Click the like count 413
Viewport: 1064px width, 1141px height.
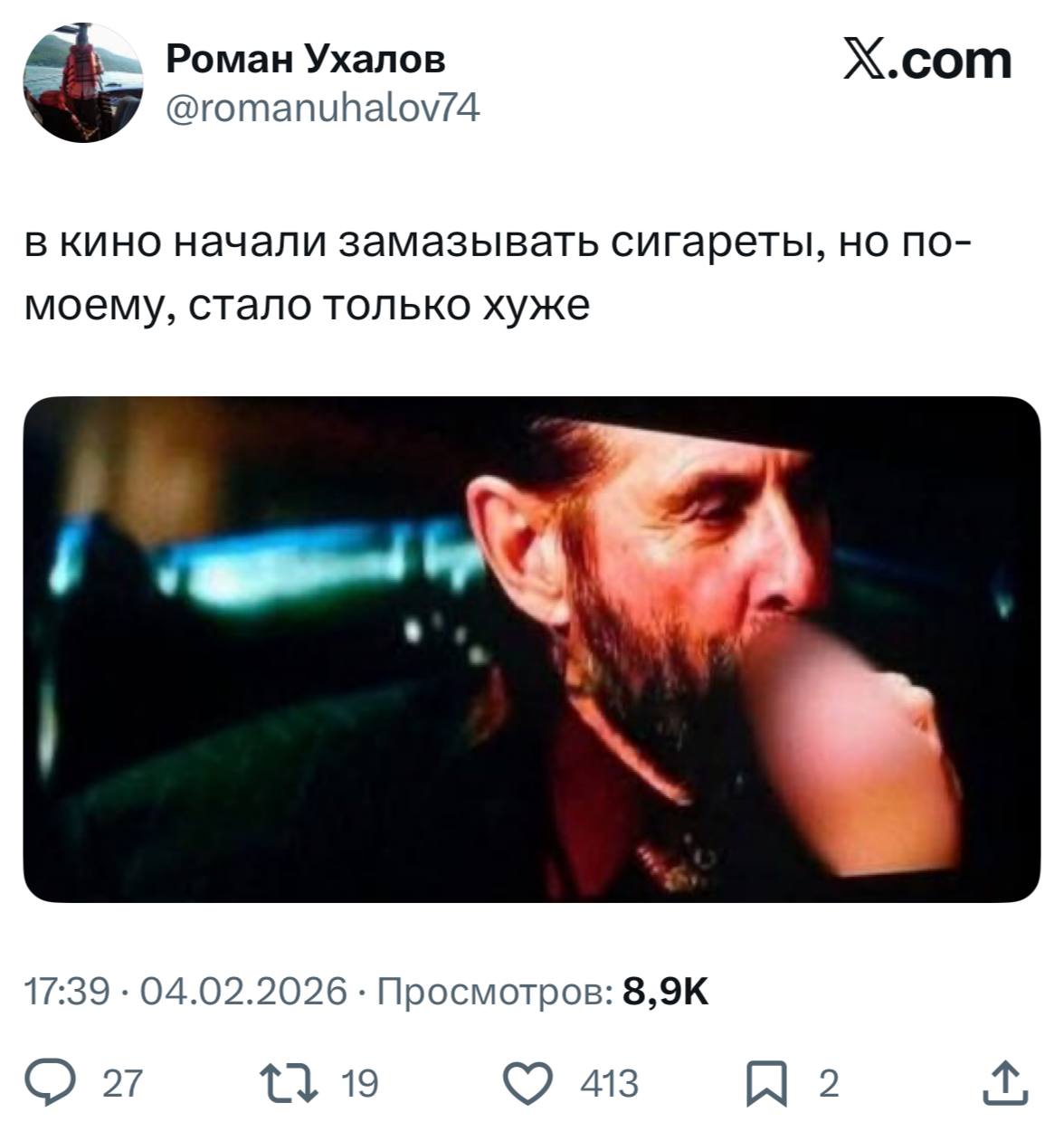(x=609, y=1084)
